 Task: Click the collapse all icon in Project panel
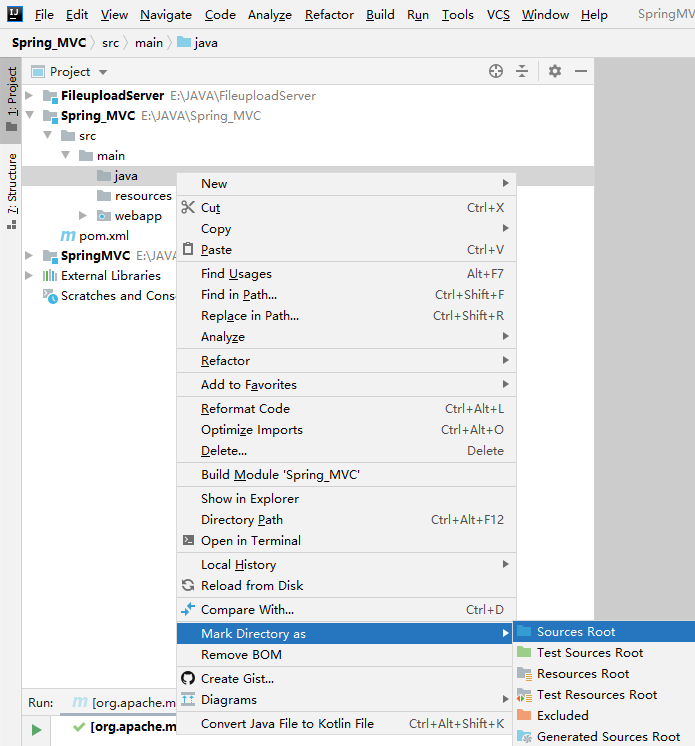[522, 71]
